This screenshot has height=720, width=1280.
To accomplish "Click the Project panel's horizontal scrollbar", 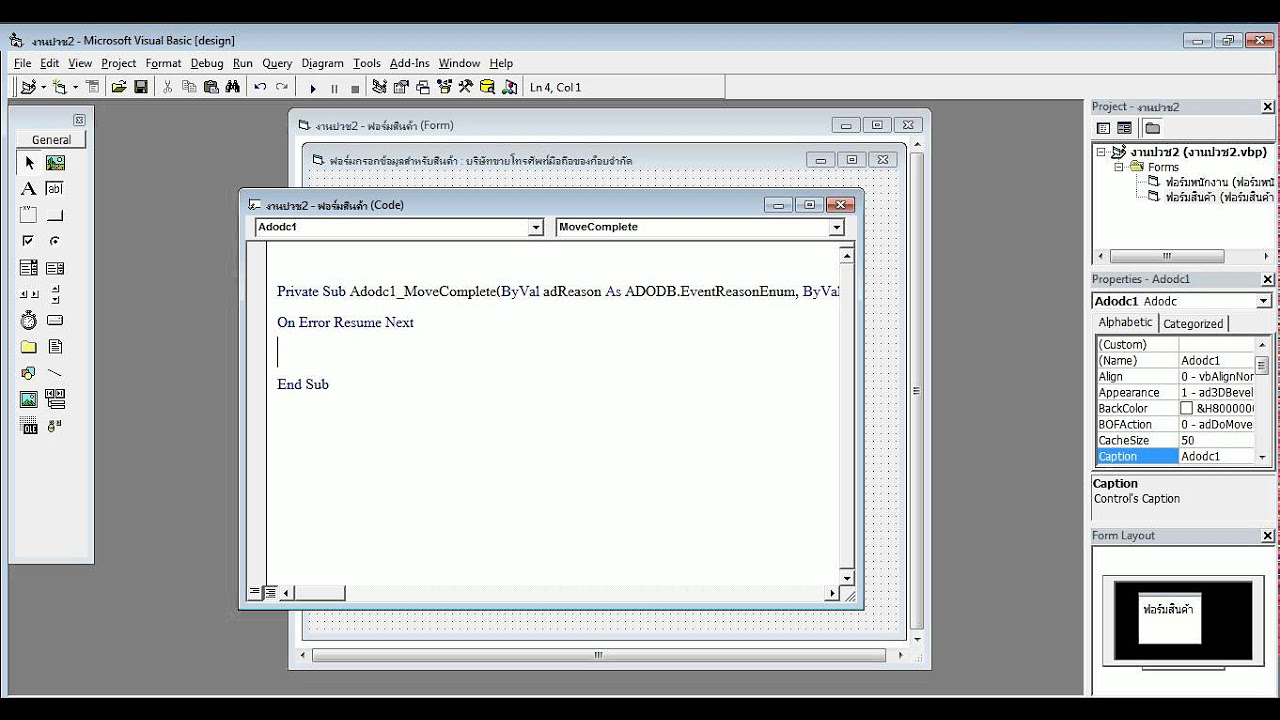I will click(1182, 257).
